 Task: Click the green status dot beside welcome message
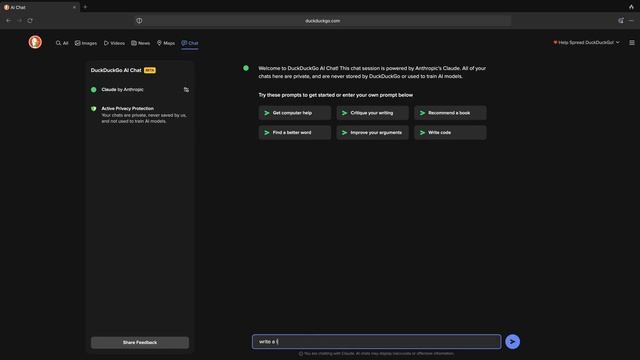coord(246,68)
